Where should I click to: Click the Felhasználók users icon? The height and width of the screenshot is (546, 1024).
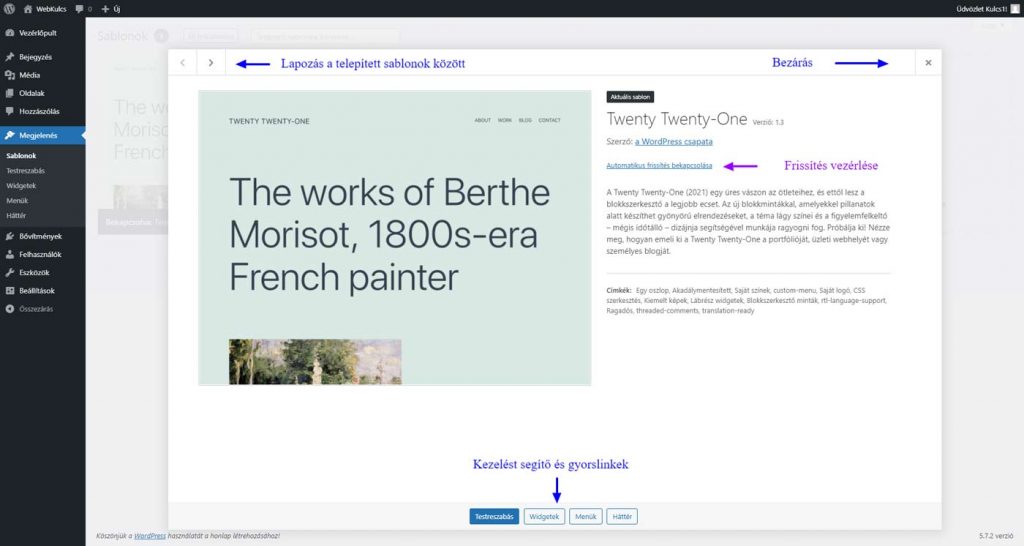(x=10, y=255)
